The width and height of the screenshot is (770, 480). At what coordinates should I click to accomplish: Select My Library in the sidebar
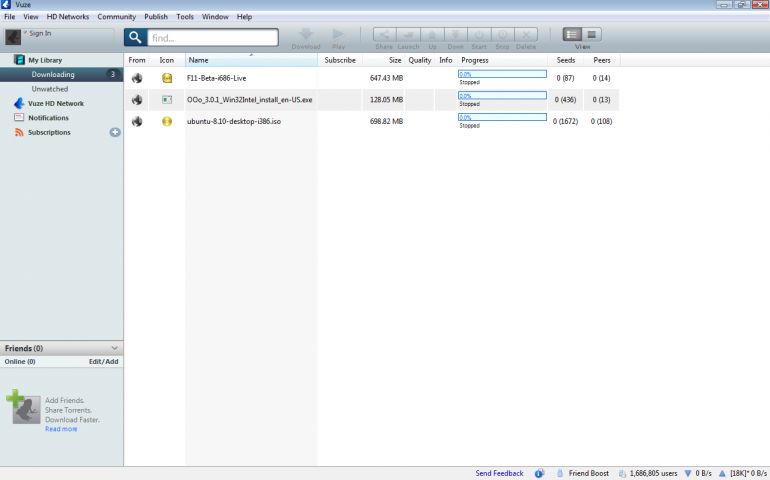point(45,60)
